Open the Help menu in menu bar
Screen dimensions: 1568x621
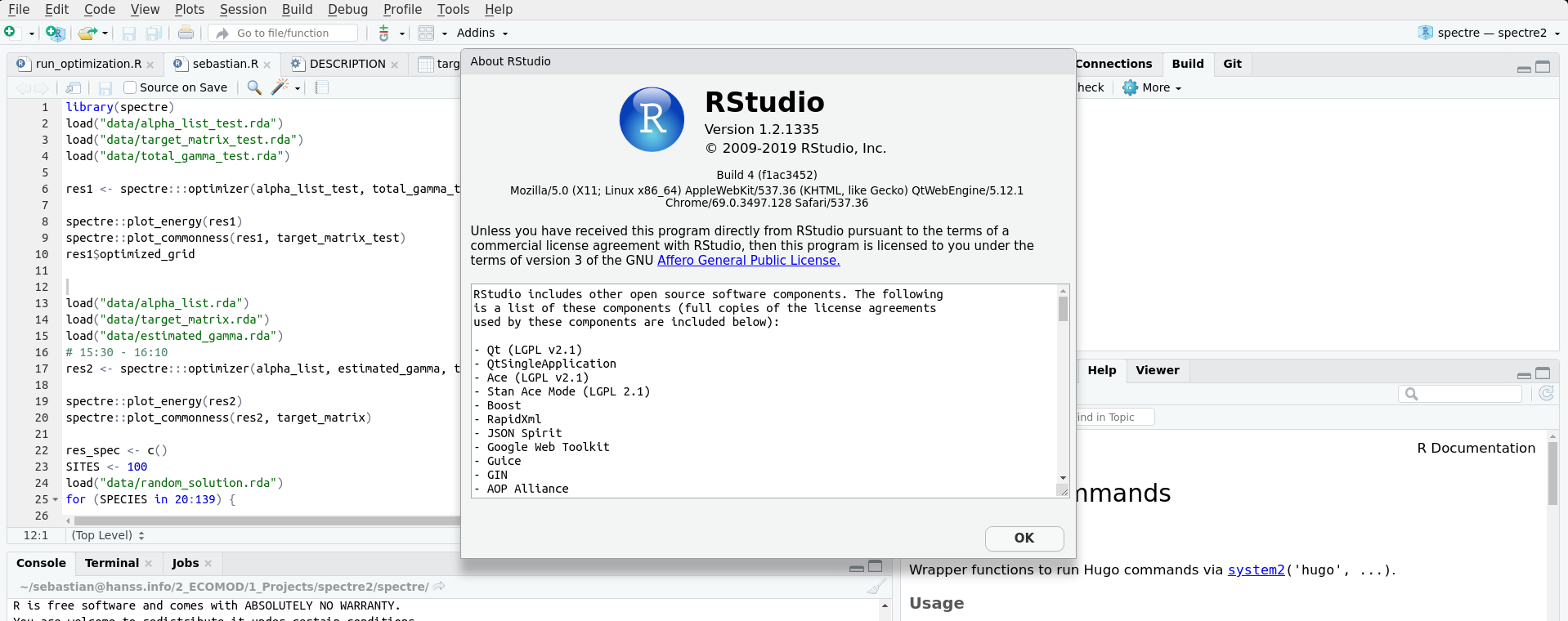[x=499, y=9]
